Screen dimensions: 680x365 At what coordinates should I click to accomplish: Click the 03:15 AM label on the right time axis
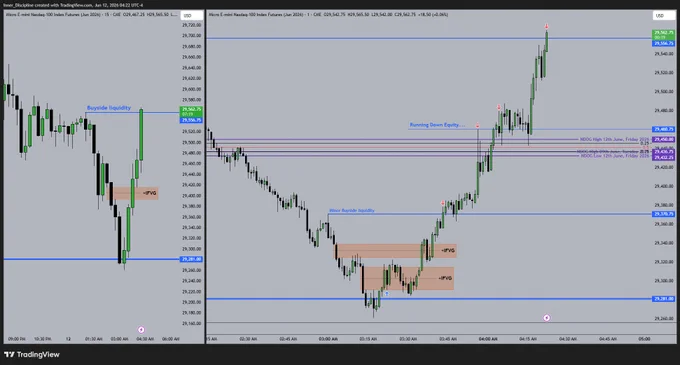(x=368, y=339)
